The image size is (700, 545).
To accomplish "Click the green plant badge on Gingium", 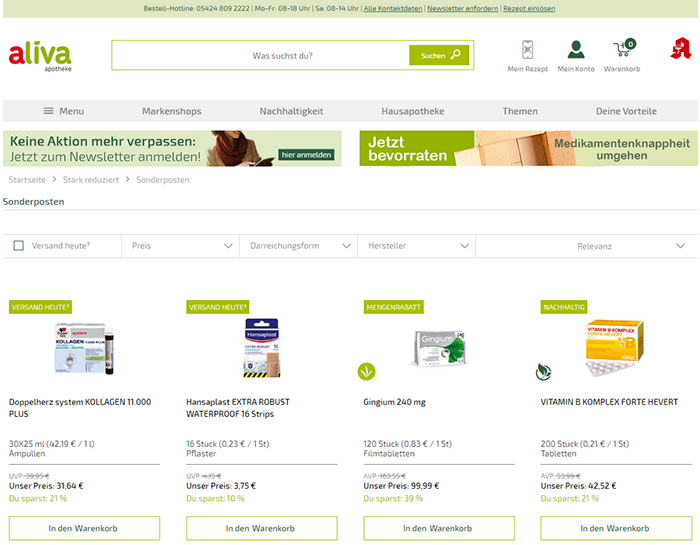I will click(x=367, y=371).
